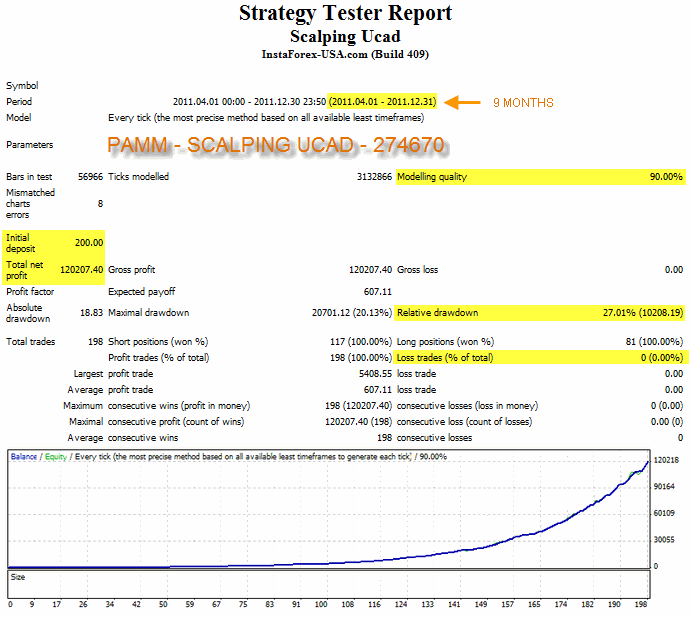Click the highlighted period "(2011.04.01 - 2011.12.31)"
Screen dimensions: 691x617
[383, 102]
